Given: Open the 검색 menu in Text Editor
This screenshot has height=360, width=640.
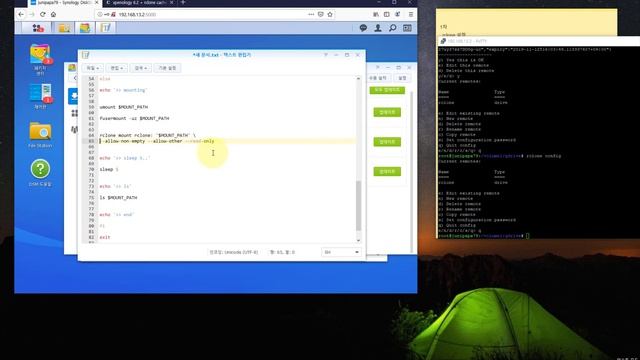Looking at the screenshot, I should tap(140, 68).
